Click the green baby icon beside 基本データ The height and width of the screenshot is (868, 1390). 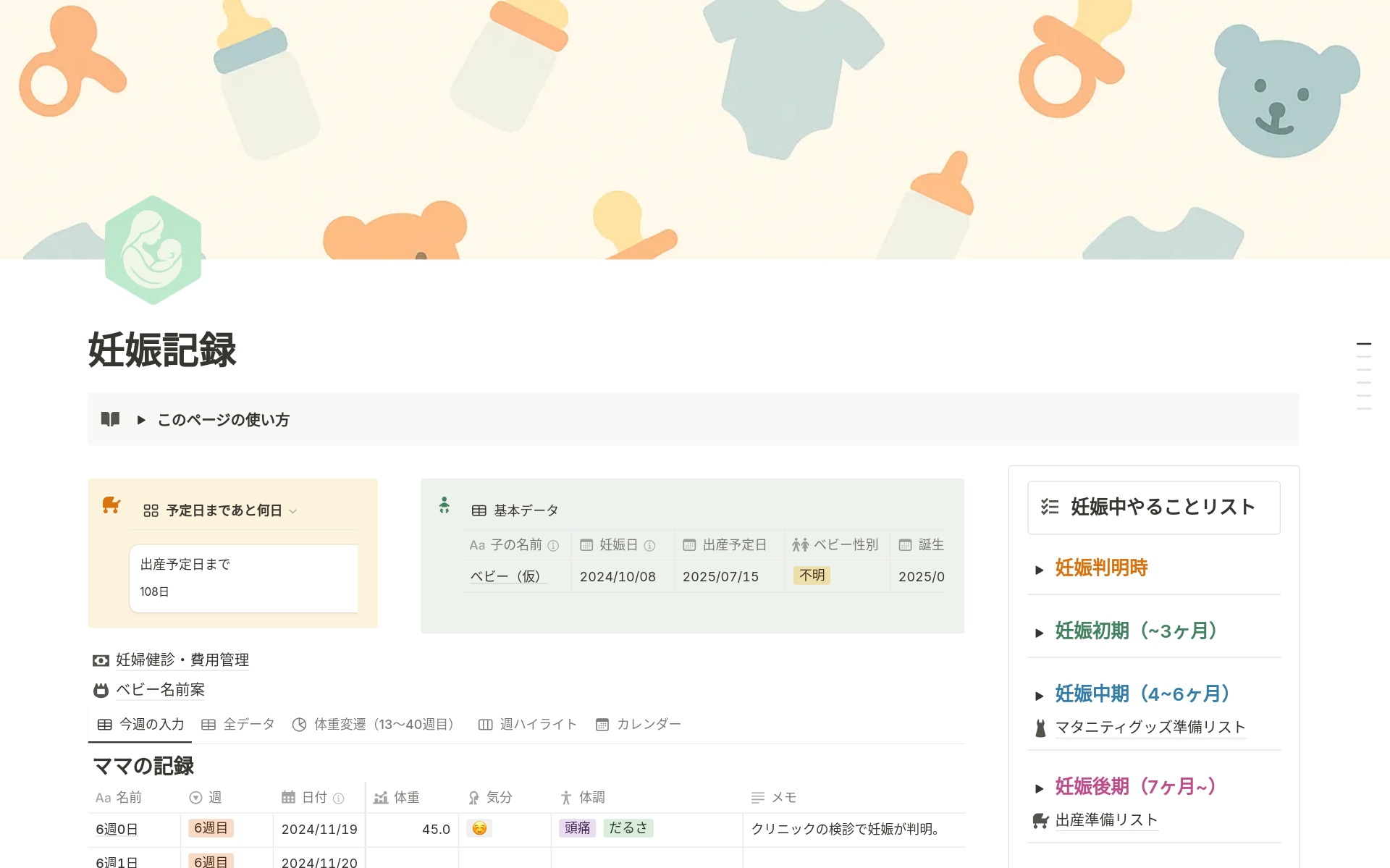[x=445, y=505]
